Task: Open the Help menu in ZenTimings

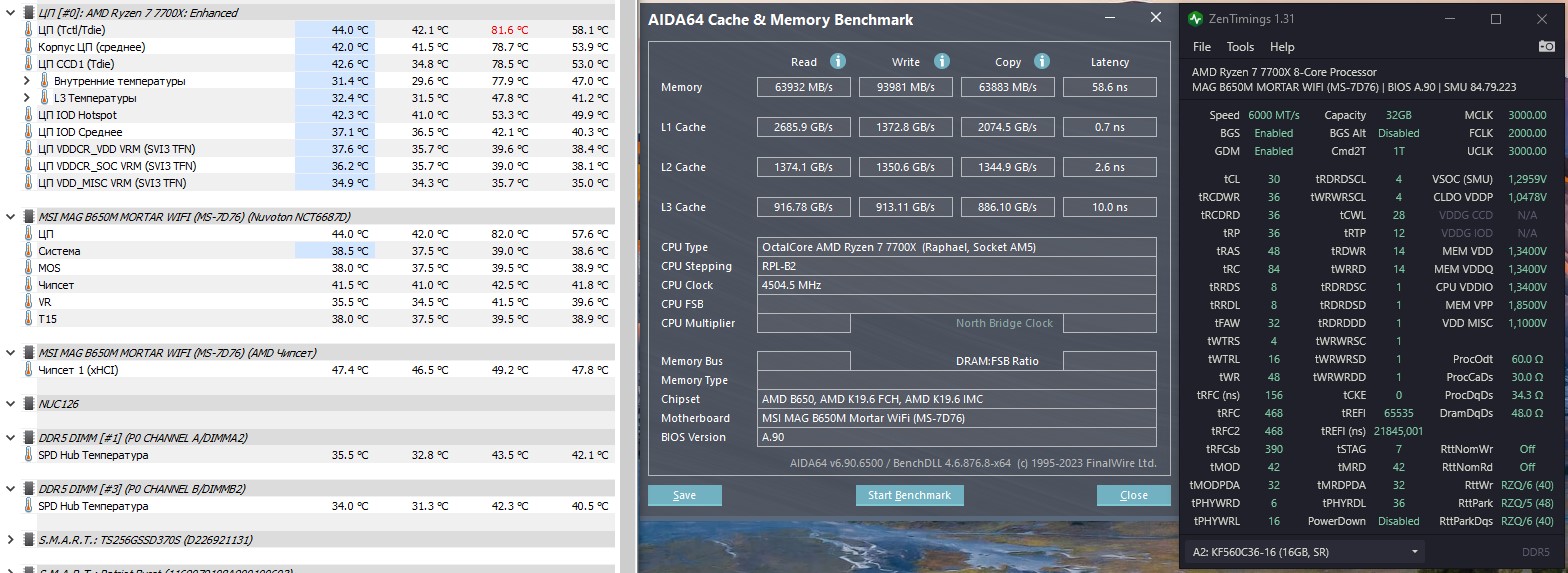Action: click(x=1282, y=47)
